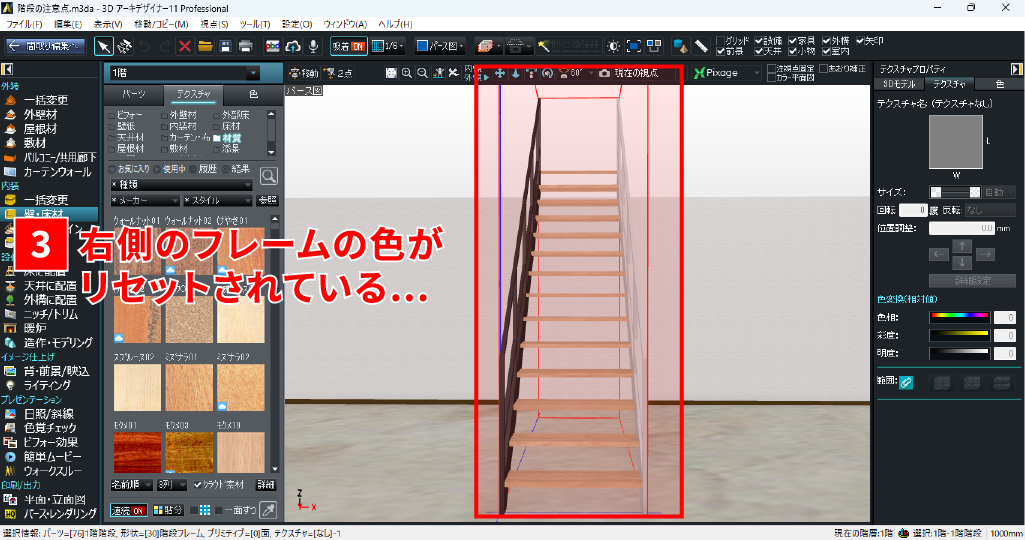Click the microphone icon

point(314,46)
